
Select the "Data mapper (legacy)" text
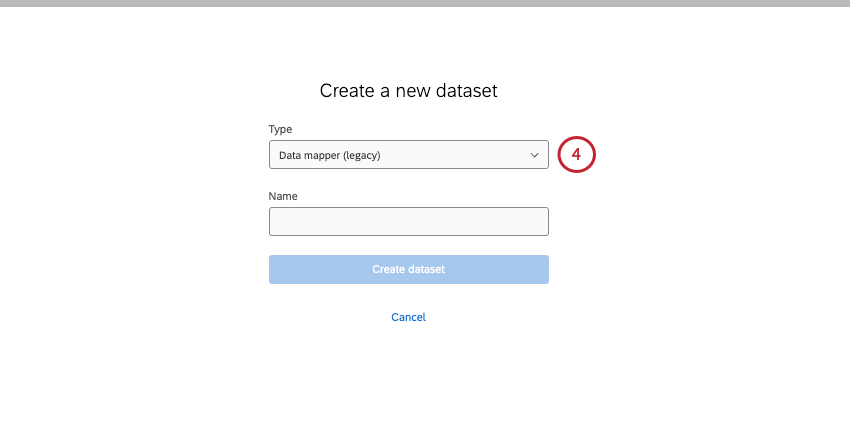329,155
